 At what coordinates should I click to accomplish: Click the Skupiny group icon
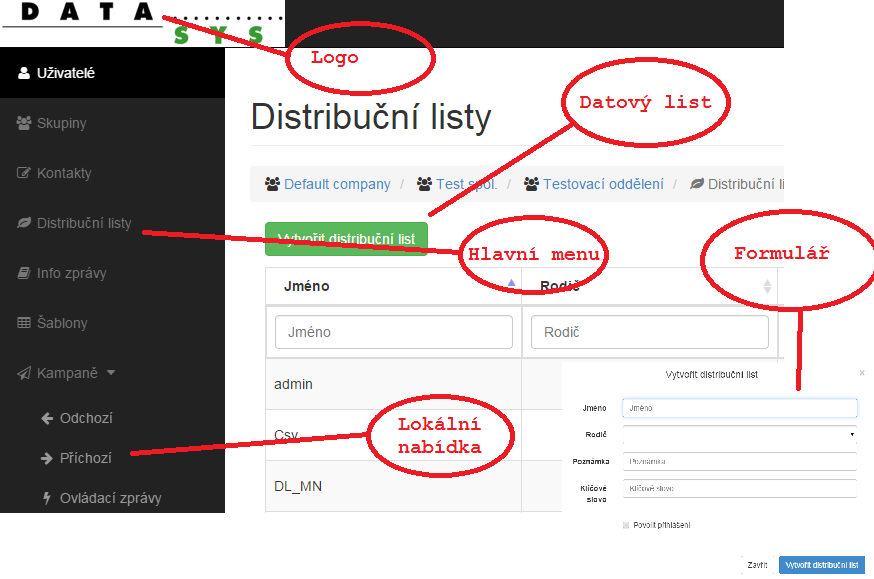[x=24, y=123]
